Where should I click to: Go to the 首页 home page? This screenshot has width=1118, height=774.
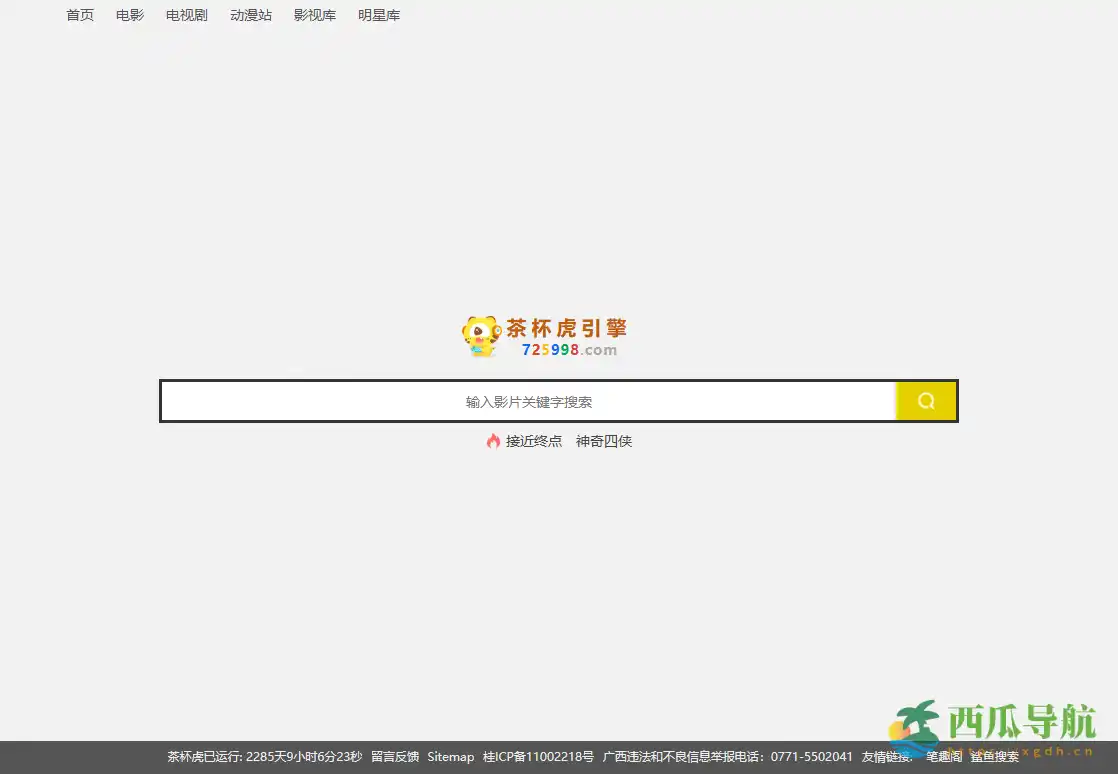coord(80,15)
